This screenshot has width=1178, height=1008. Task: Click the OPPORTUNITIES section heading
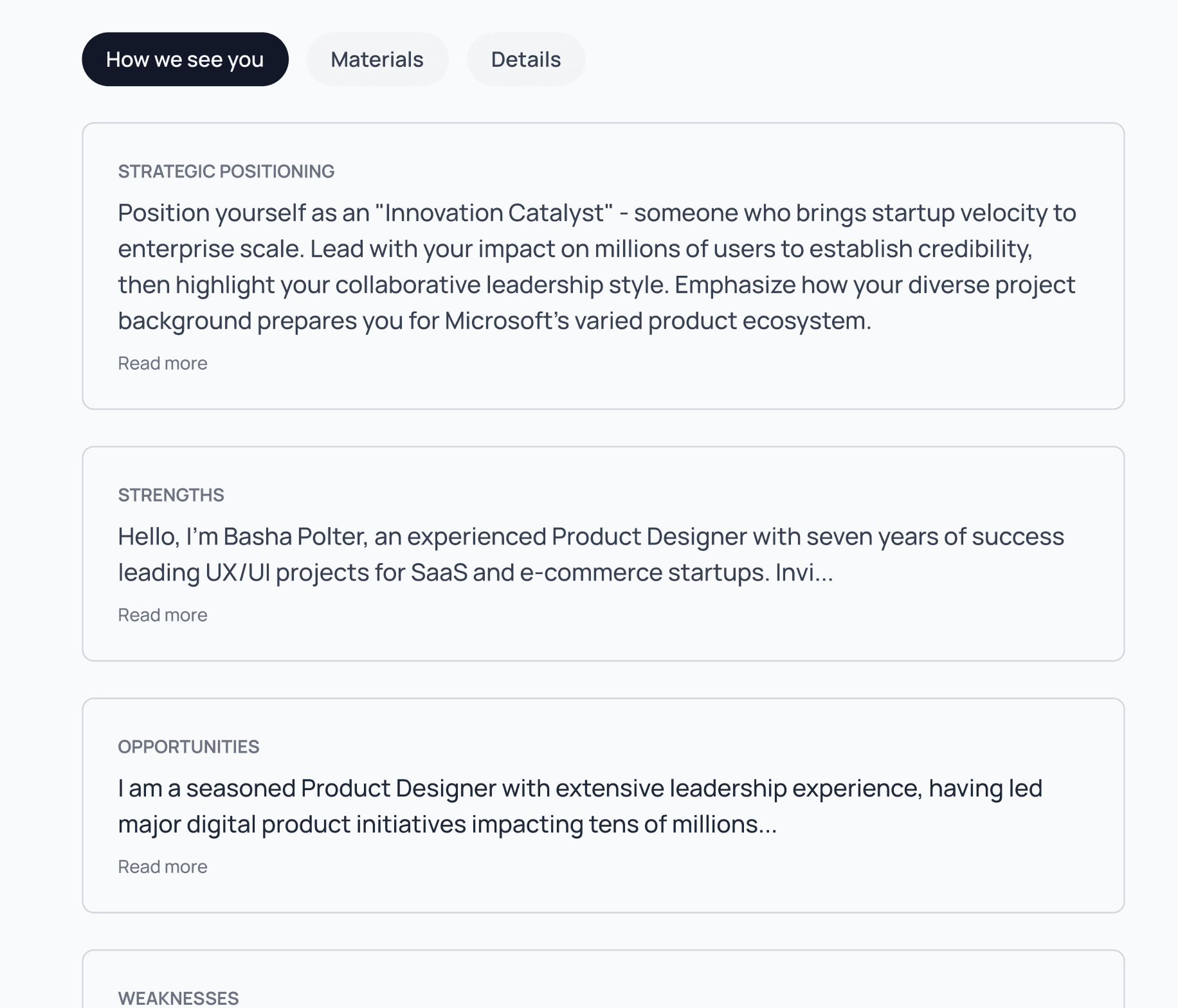coord(188,747)
